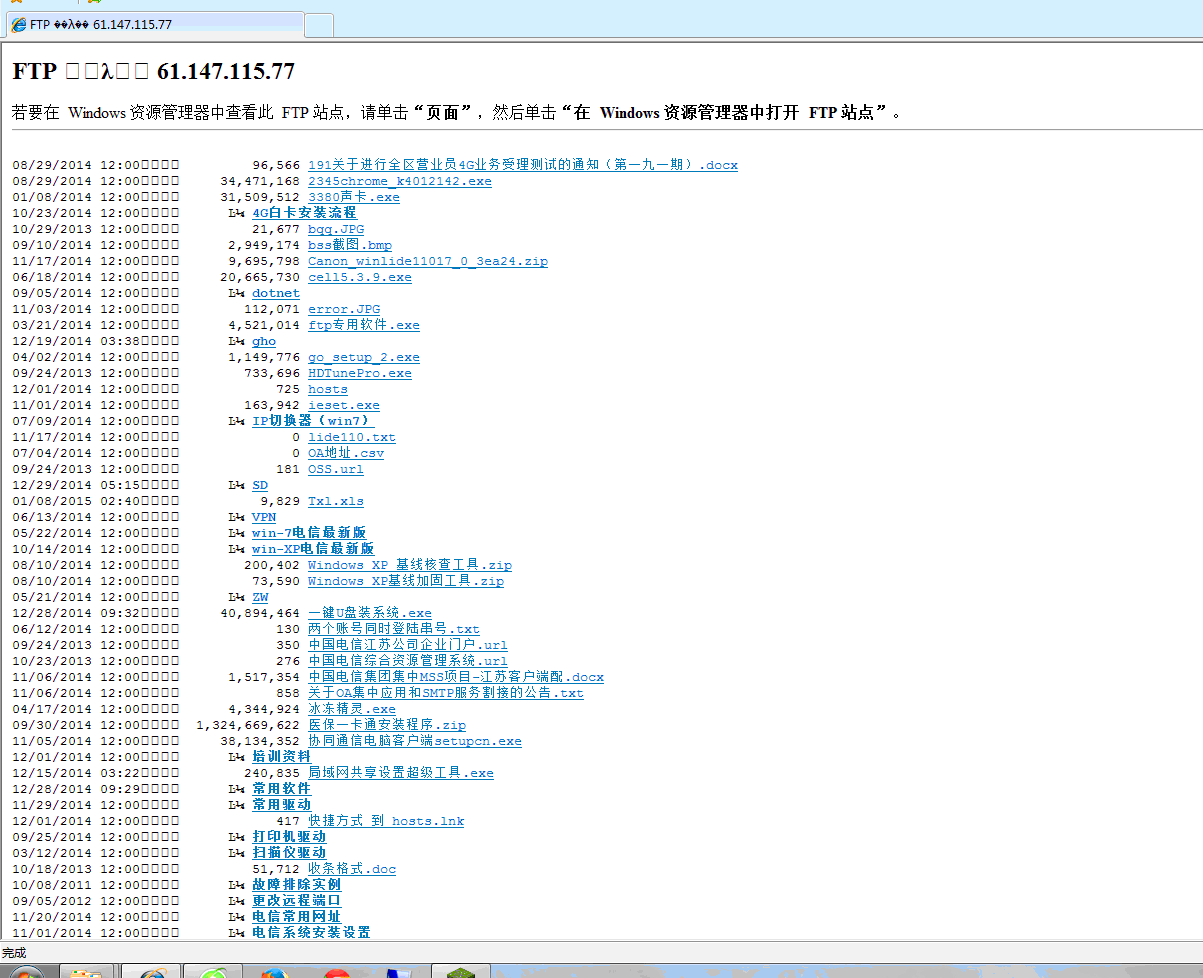
Task: Download Canon_winlide11017_0_3ea24.zip
Action: point(428,261)
